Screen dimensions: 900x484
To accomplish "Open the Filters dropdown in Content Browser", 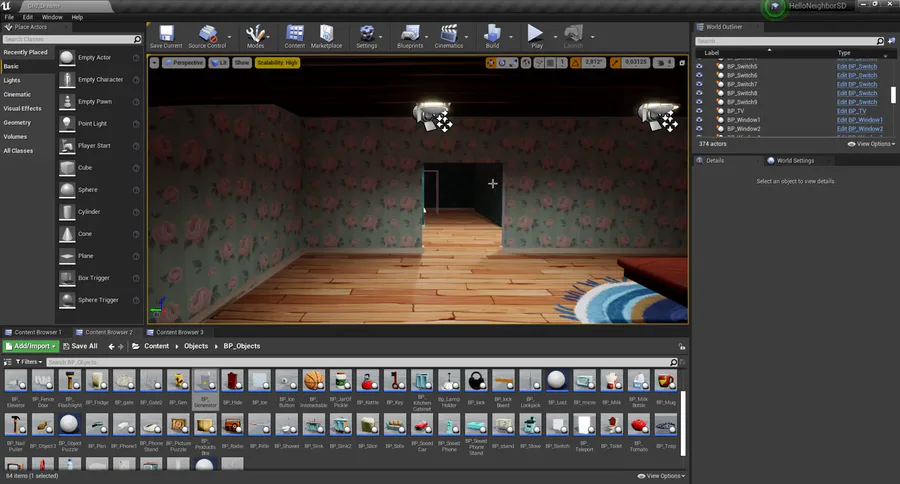I will (29, 362).
